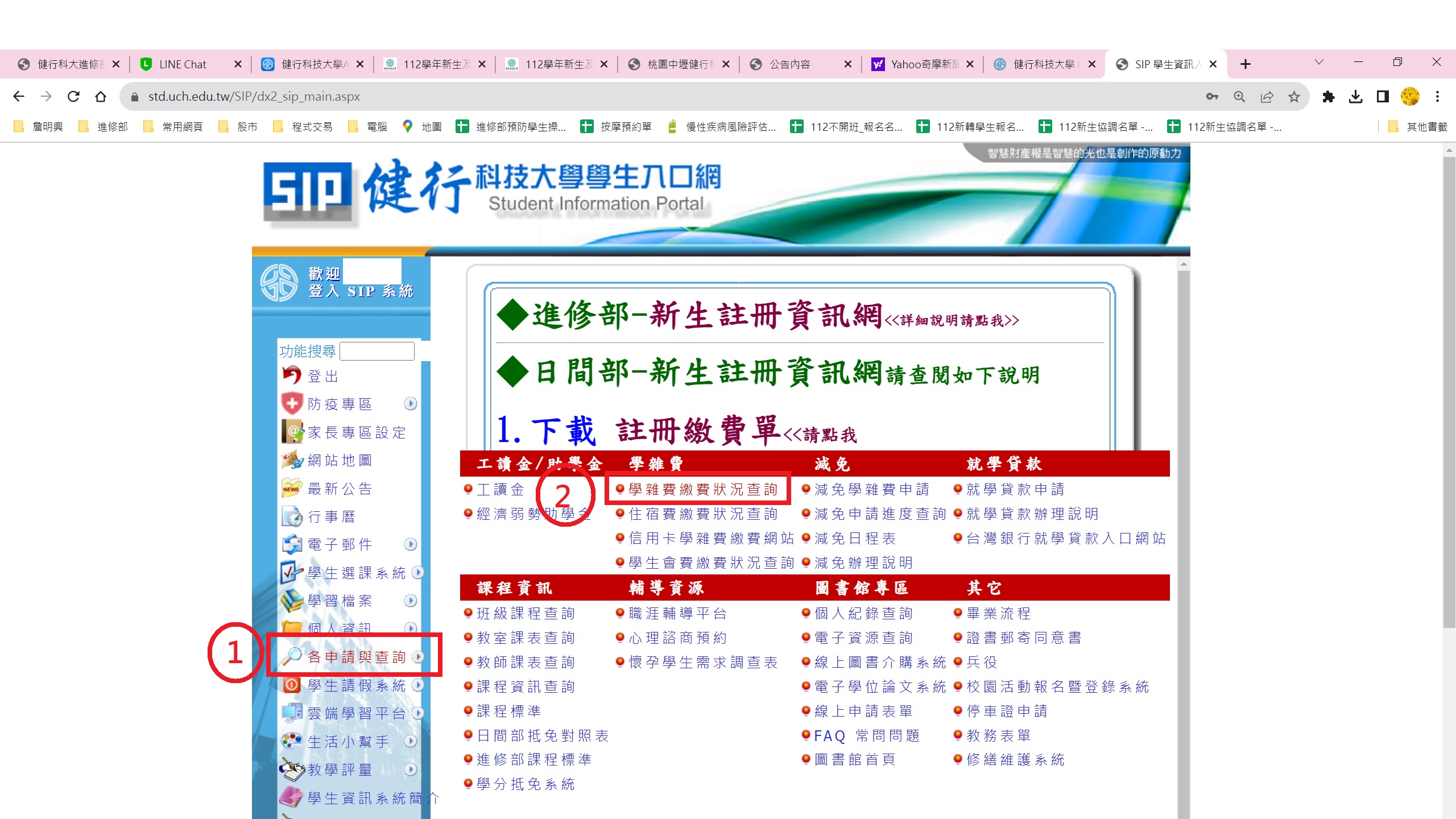Open the 其他書籤 bookmarks folder

pos(1417,126)
